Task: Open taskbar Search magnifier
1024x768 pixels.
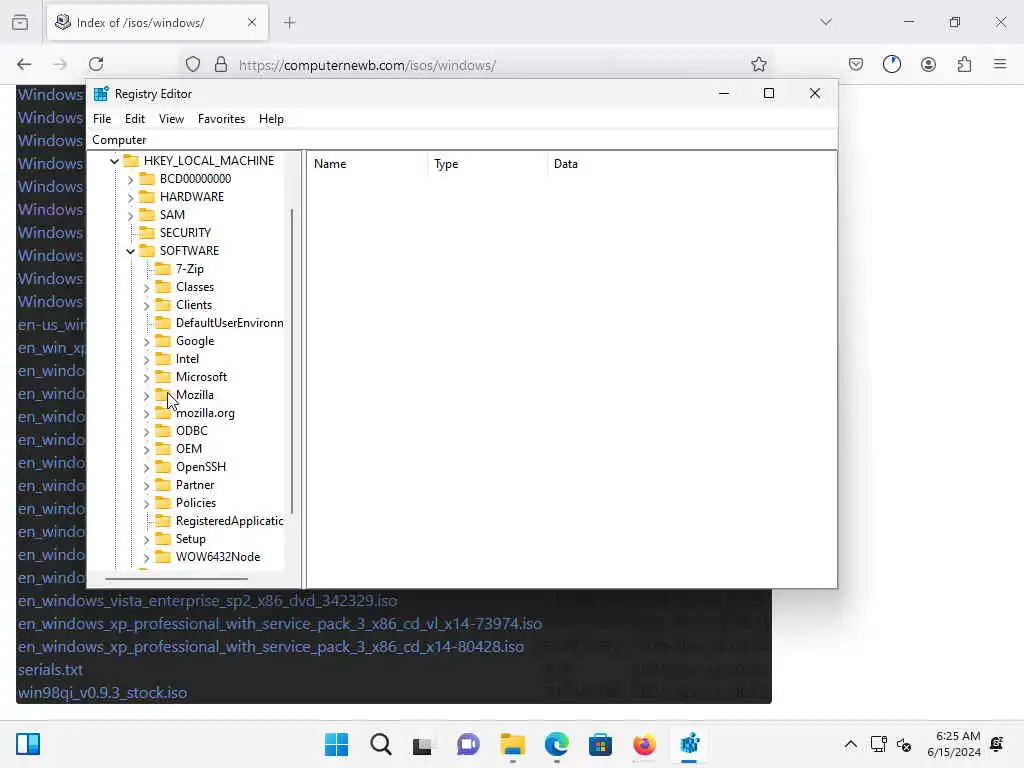Action: (381, 744)
